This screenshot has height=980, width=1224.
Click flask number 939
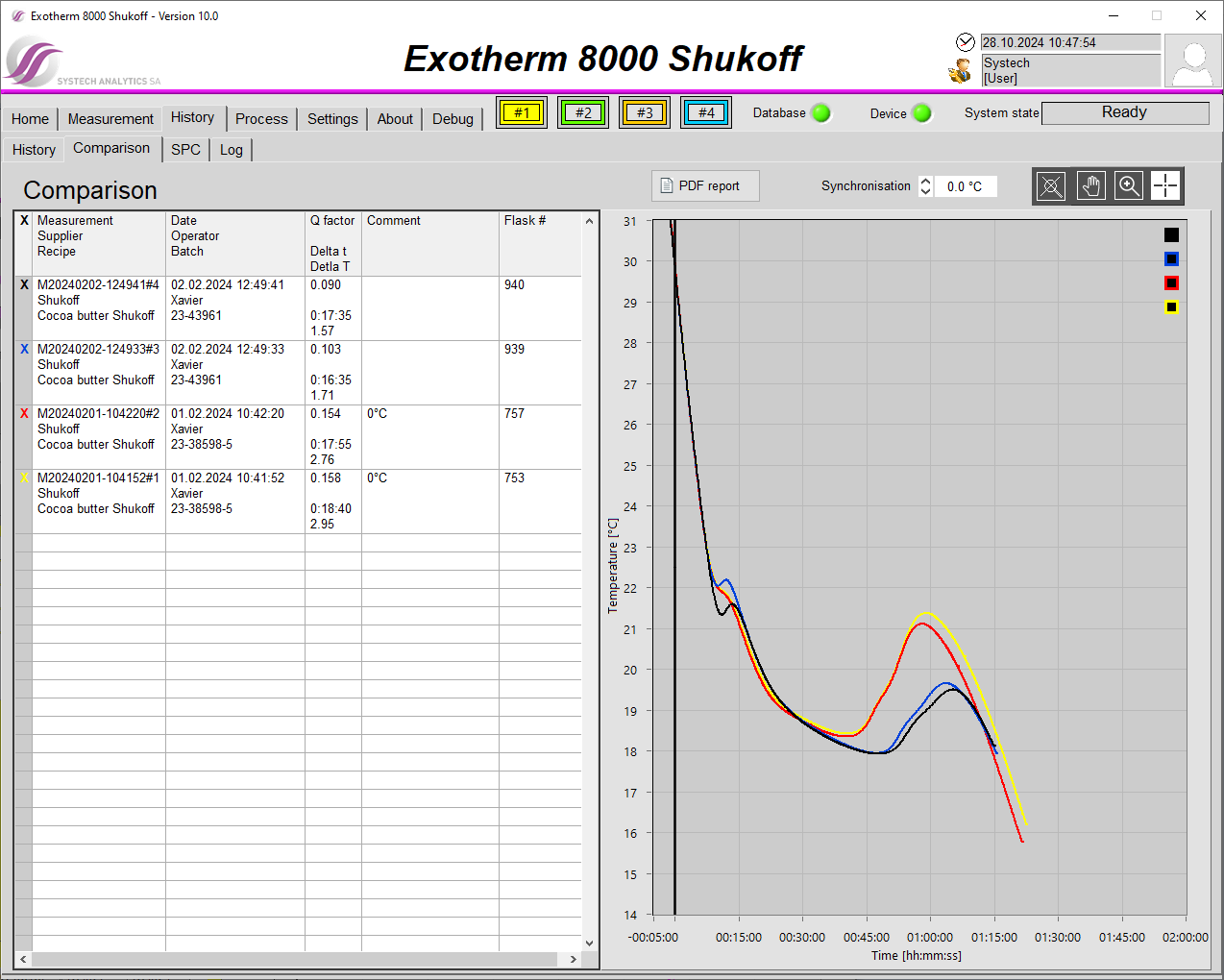(x=515, y=350)
